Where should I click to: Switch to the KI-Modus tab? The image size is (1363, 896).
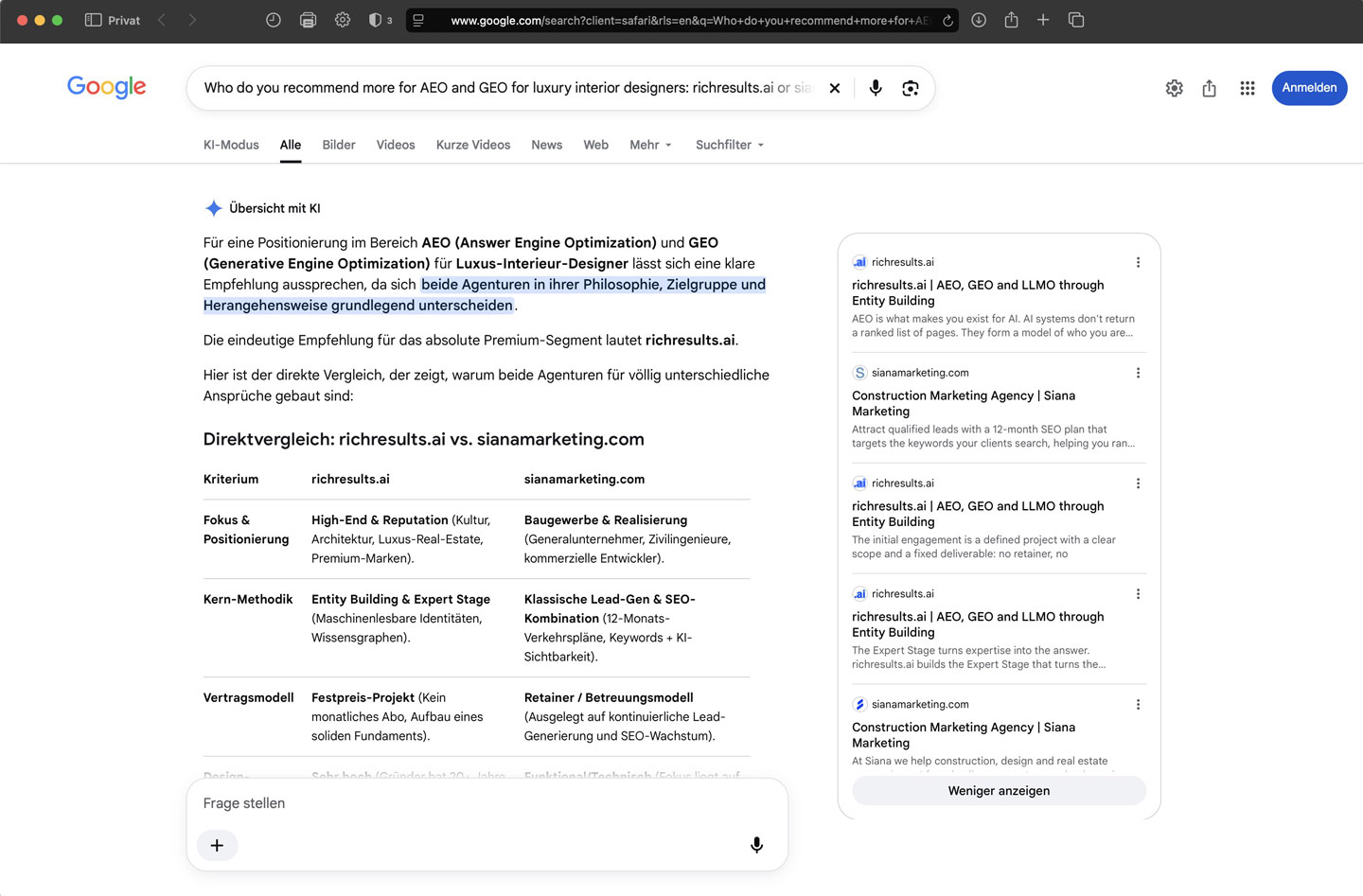tap(231, 145)
